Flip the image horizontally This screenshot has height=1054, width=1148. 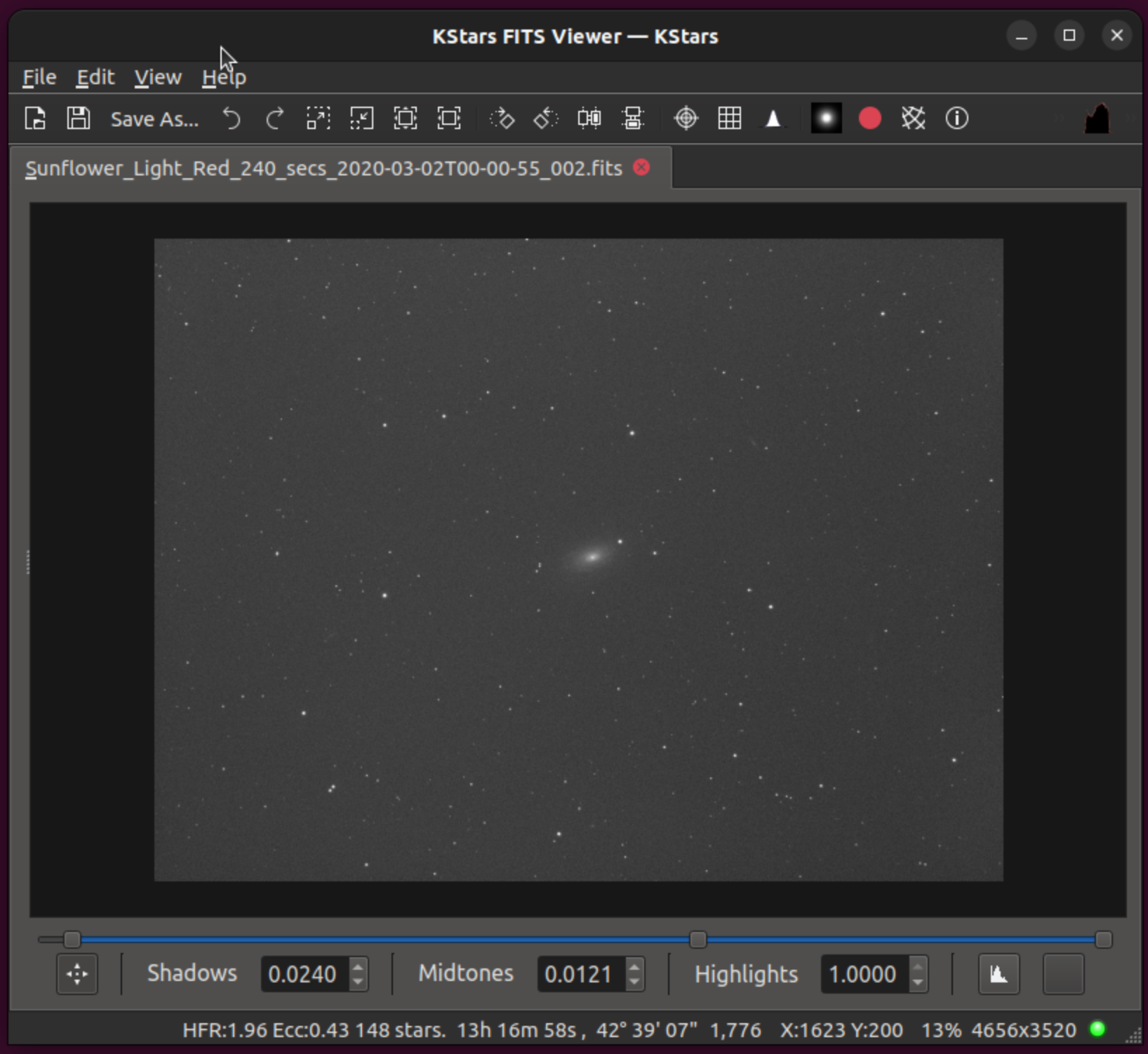click(x=589, y=119)
